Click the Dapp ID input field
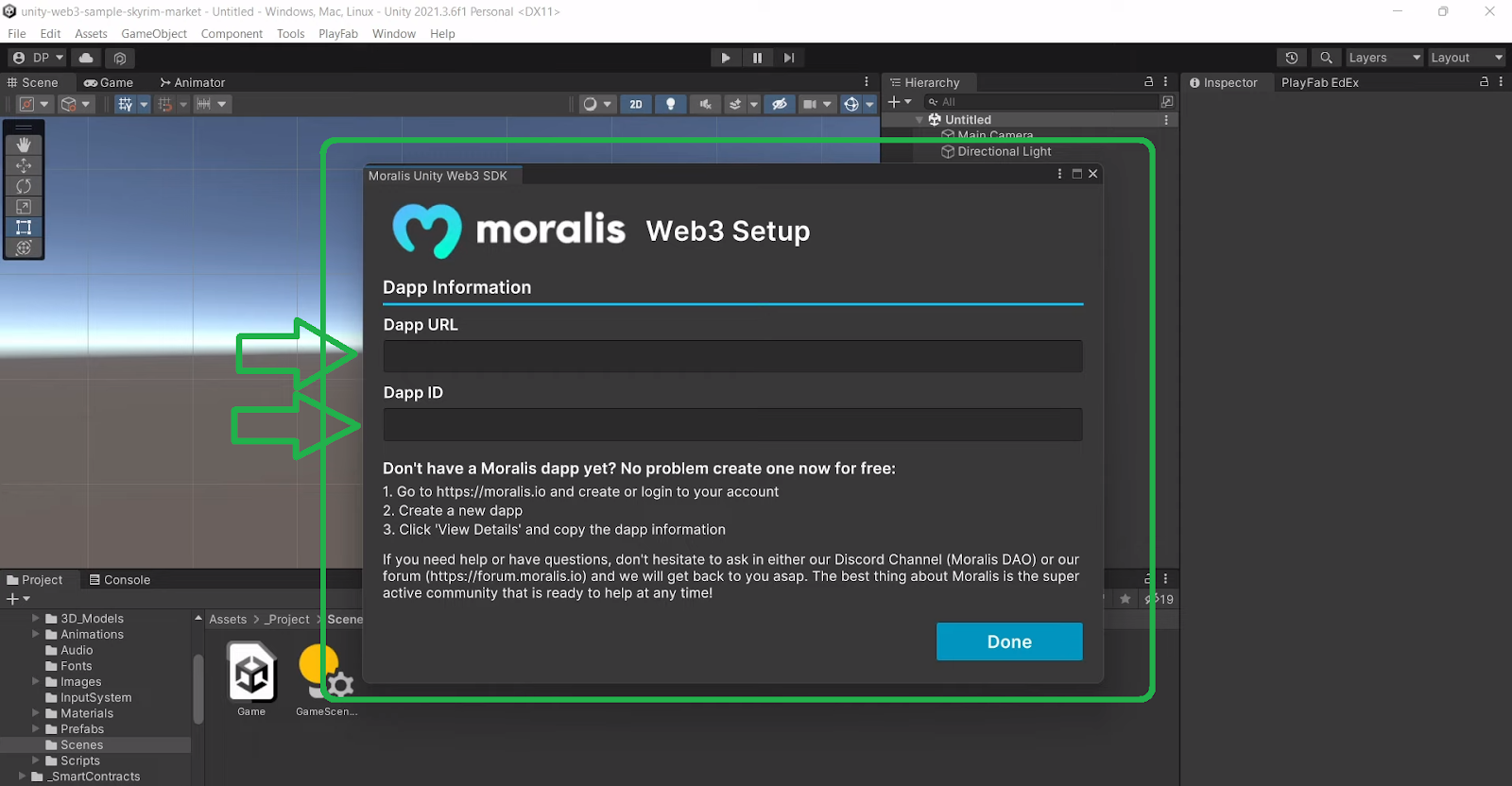 (x=732, y=424)
